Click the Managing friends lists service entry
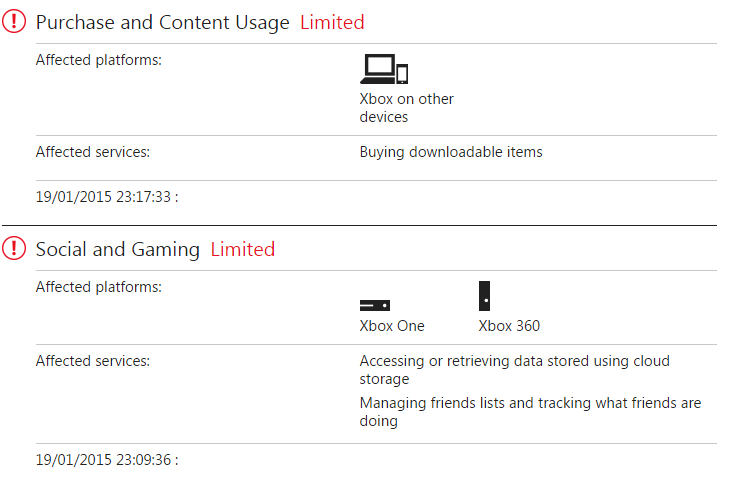The image size is (734, 479). pos(530,412)
